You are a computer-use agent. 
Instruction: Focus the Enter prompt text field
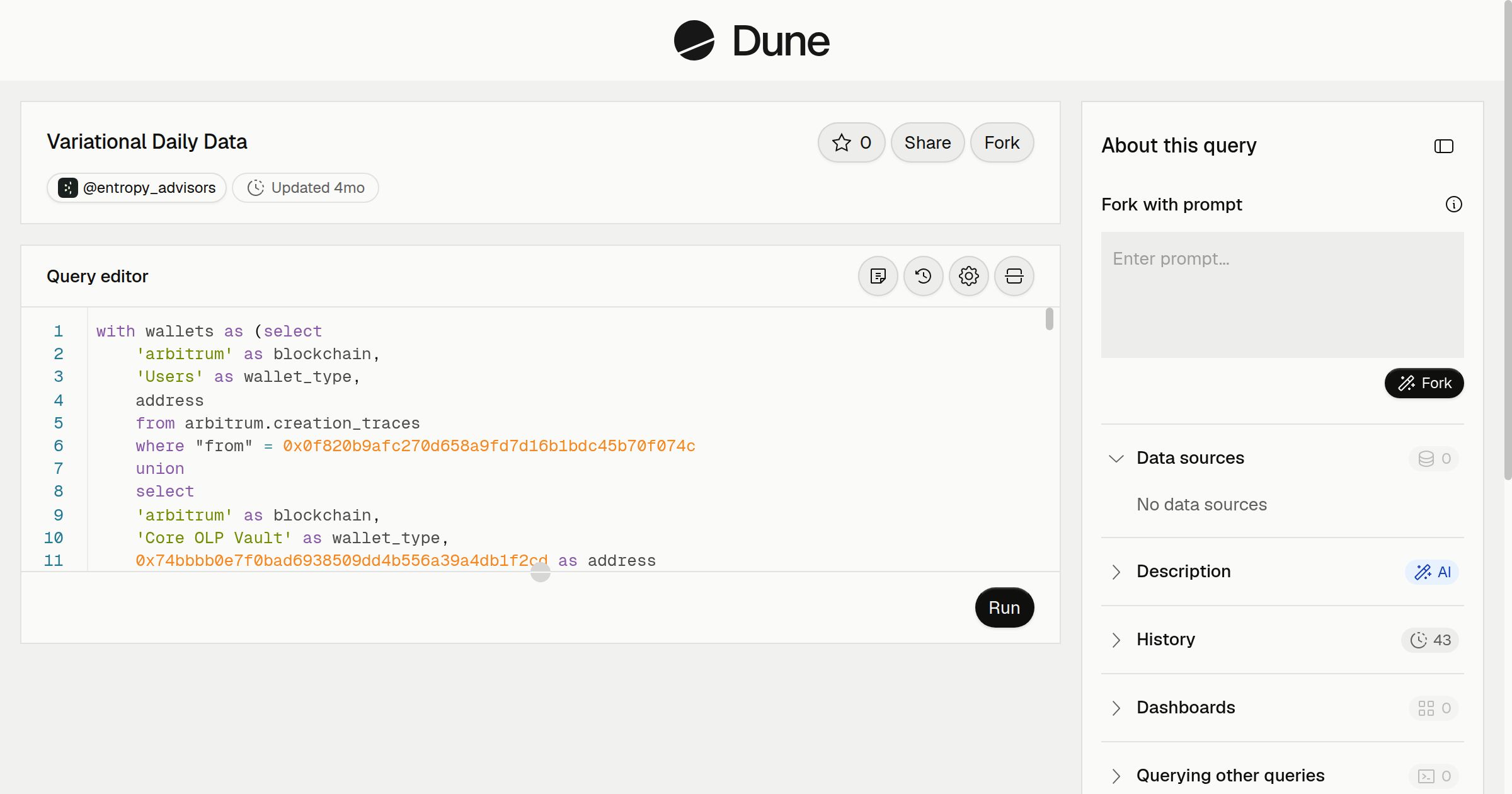click(1283, 295)
